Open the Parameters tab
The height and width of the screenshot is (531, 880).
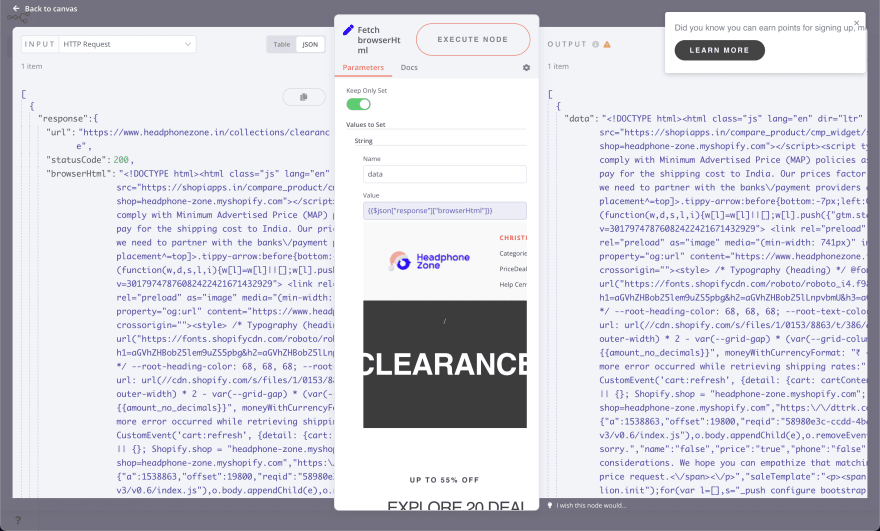363,67
